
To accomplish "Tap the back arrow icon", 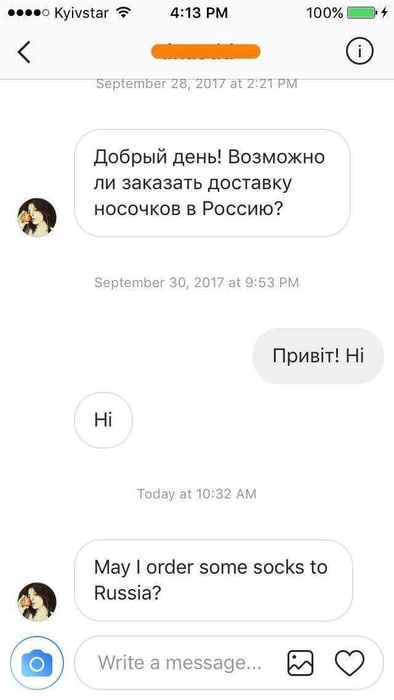I will [24, 52].
